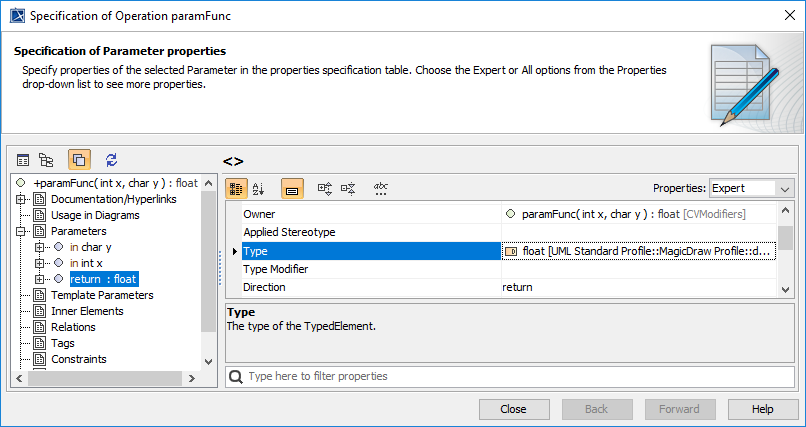Click the blue refresh icon above tree
Viewport: 806px width, 427px height.
(111, 160)
